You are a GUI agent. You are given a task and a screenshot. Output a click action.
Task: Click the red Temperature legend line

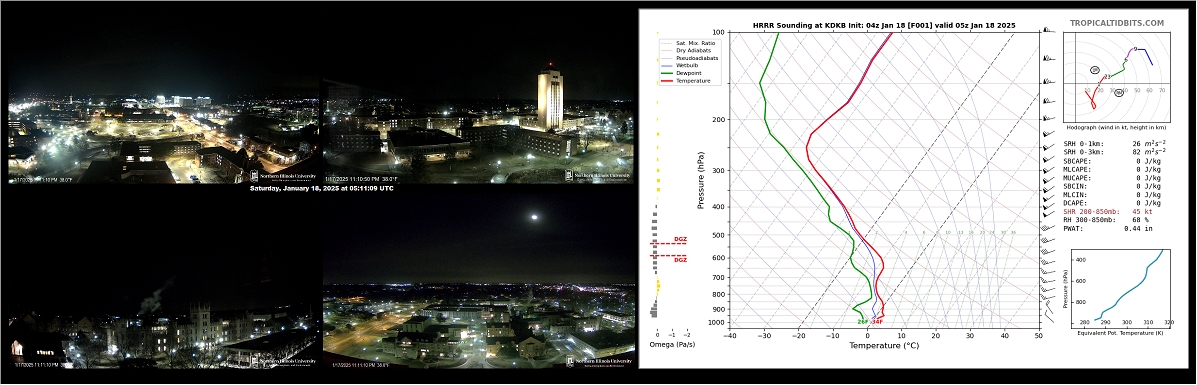666,80
